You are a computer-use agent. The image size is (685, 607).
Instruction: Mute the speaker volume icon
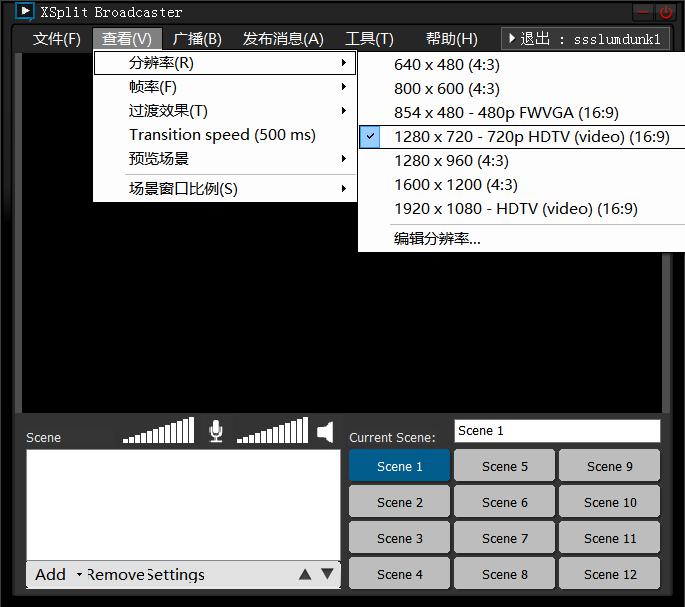(x=325, y=432)
